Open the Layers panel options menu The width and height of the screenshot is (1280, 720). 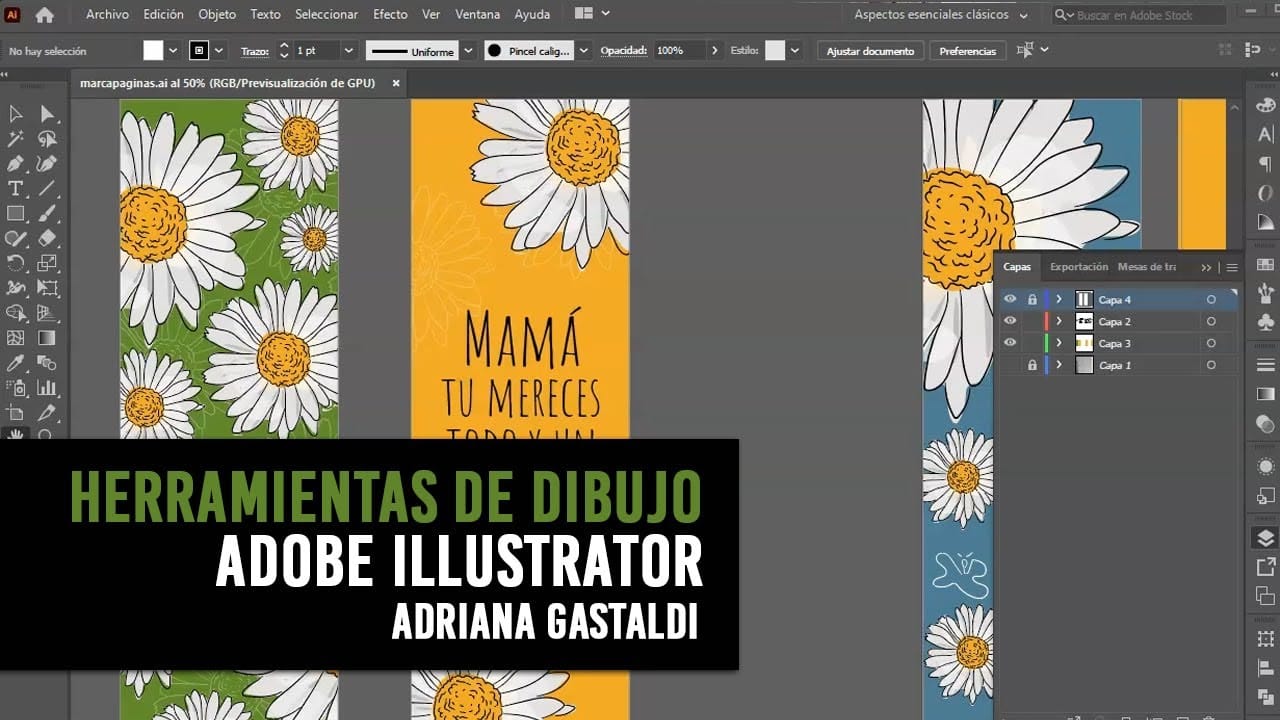tap(1232, 267)
